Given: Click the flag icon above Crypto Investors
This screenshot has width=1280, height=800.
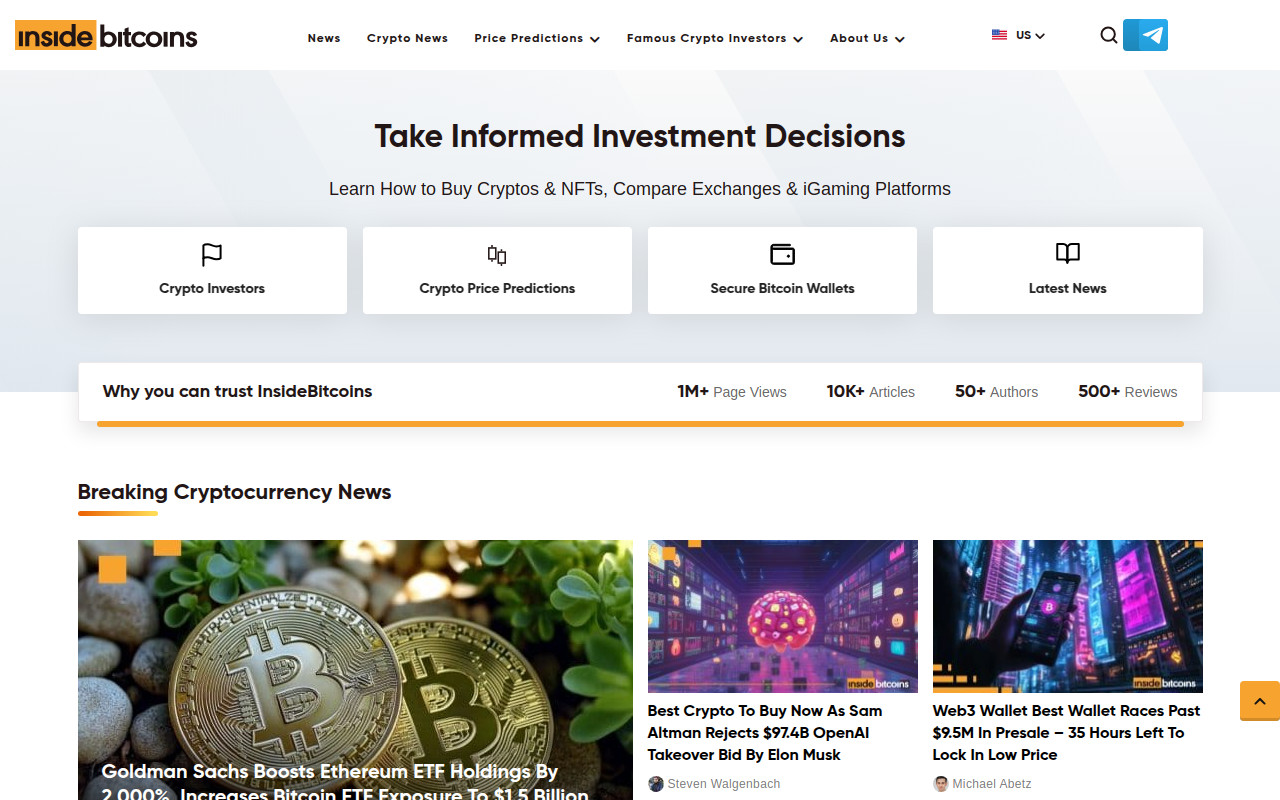Looking at the screenshot, I should [x=212, y=254].
